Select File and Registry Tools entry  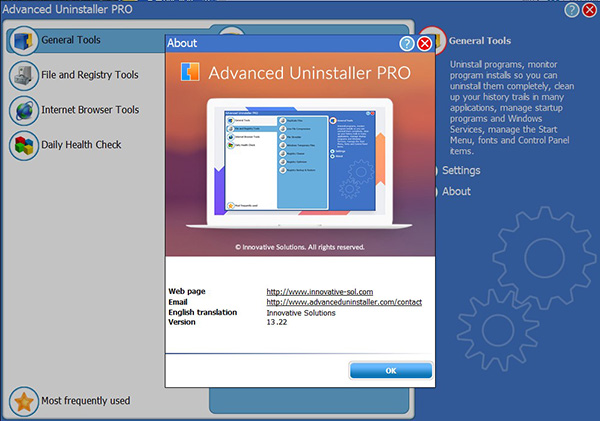(x=90, y=75)
